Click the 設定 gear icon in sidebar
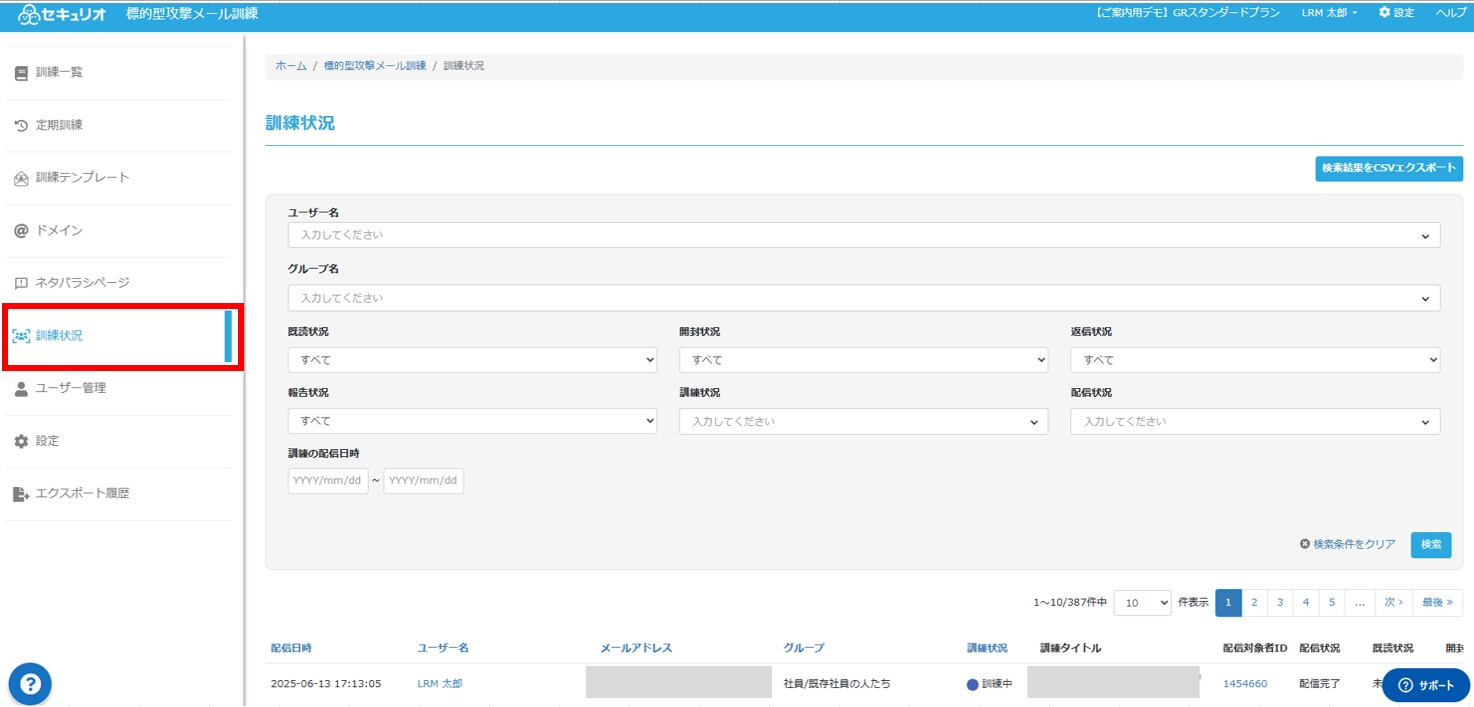This screenshot has width=1474, height=707. coord(21,441)
